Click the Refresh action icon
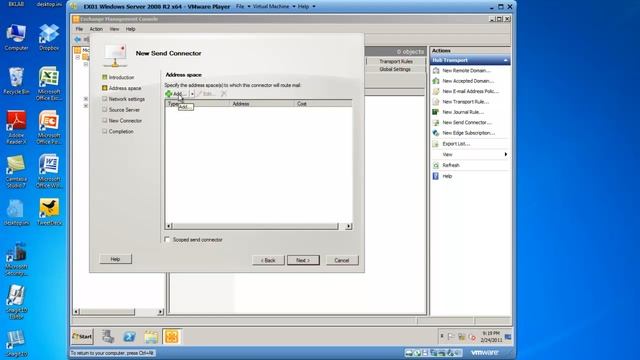The image size is (640, 360). (436, 165)
